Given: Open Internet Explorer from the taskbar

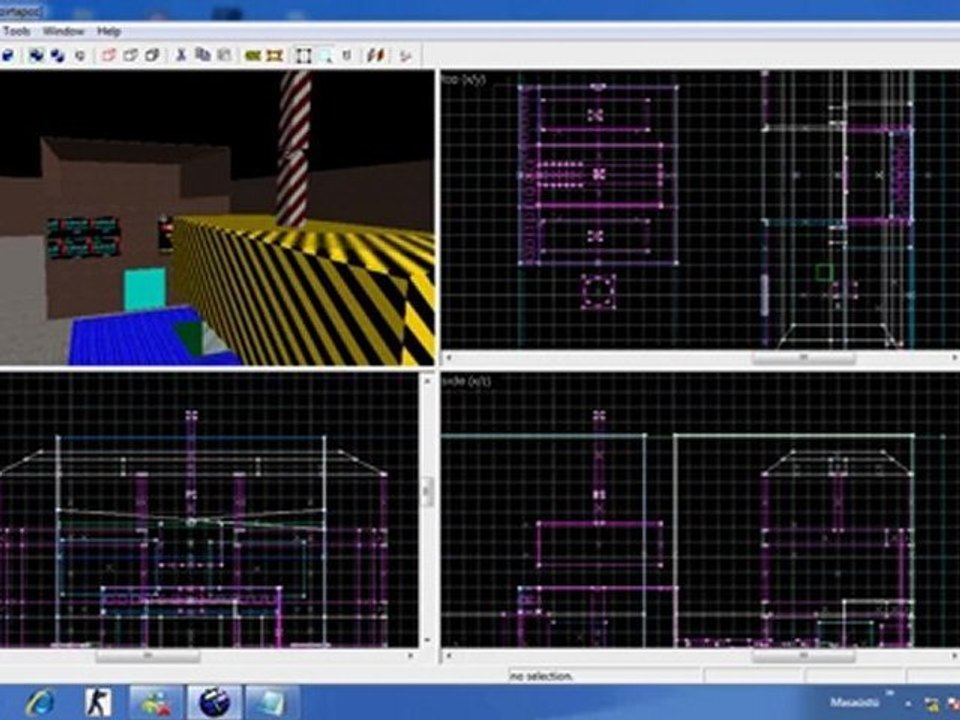Looking at the screenshot, I should coord(40,703).
